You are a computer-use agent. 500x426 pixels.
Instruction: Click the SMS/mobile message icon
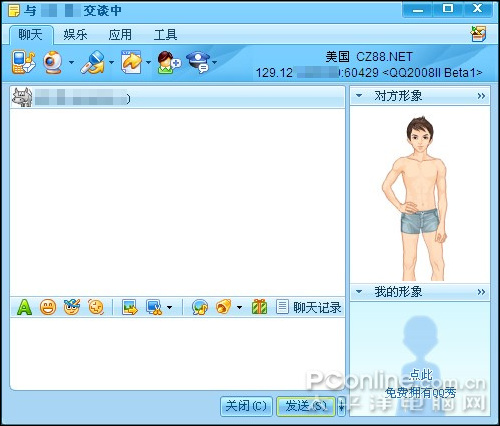pyautogui.click(x=23, y=62)
